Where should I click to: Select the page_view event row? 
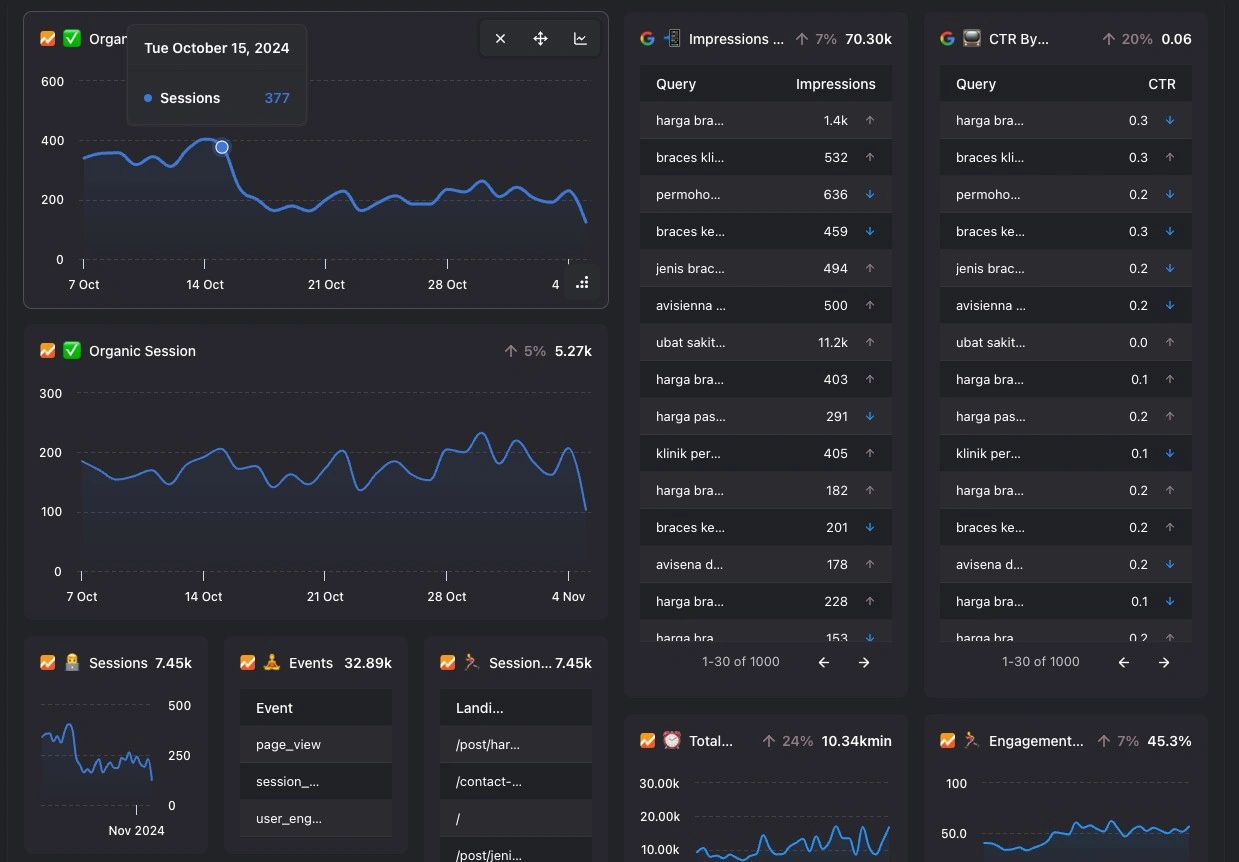point(316,745)
